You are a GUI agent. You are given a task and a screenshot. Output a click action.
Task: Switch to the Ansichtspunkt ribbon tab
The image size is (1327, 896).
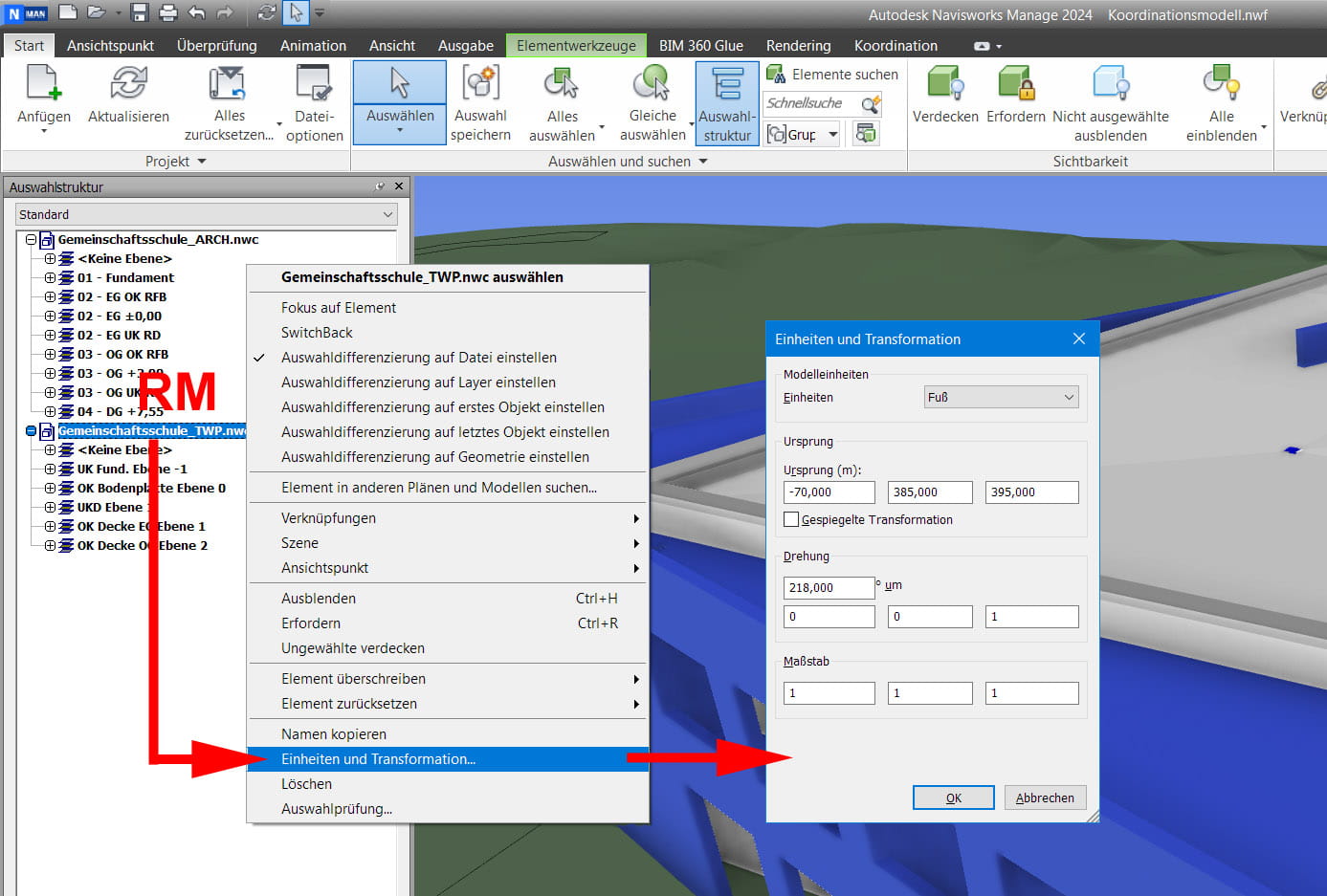tap(110, 45)
